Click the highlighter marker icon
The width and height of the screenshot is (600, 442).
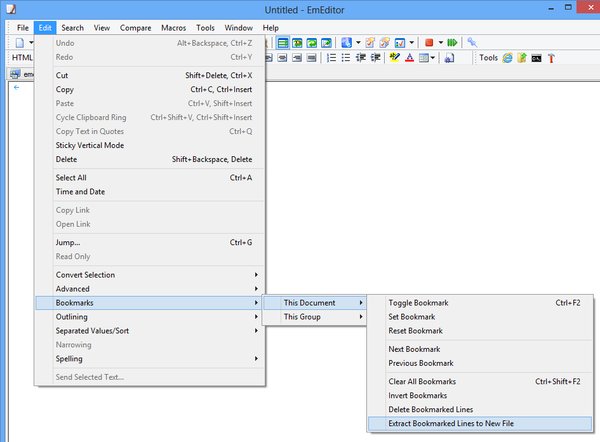click(x=394, y=58)
